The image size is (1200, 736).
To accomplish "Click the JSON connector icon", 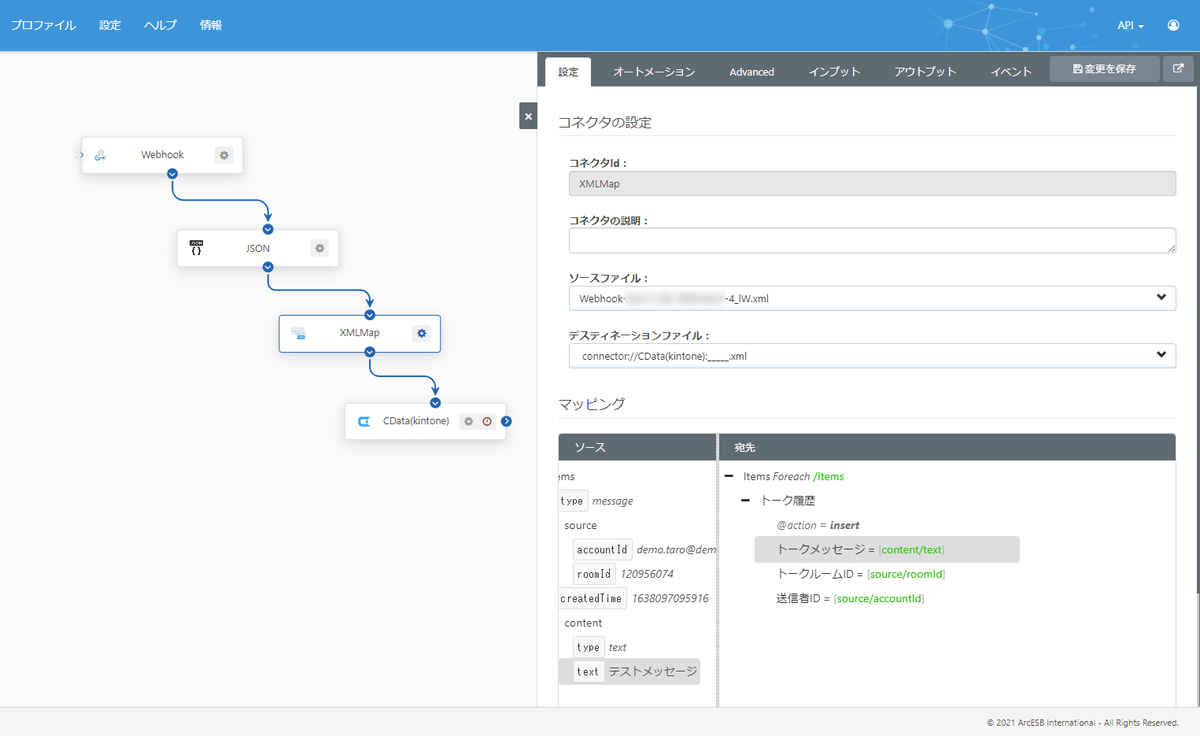I will pos(196,248).
